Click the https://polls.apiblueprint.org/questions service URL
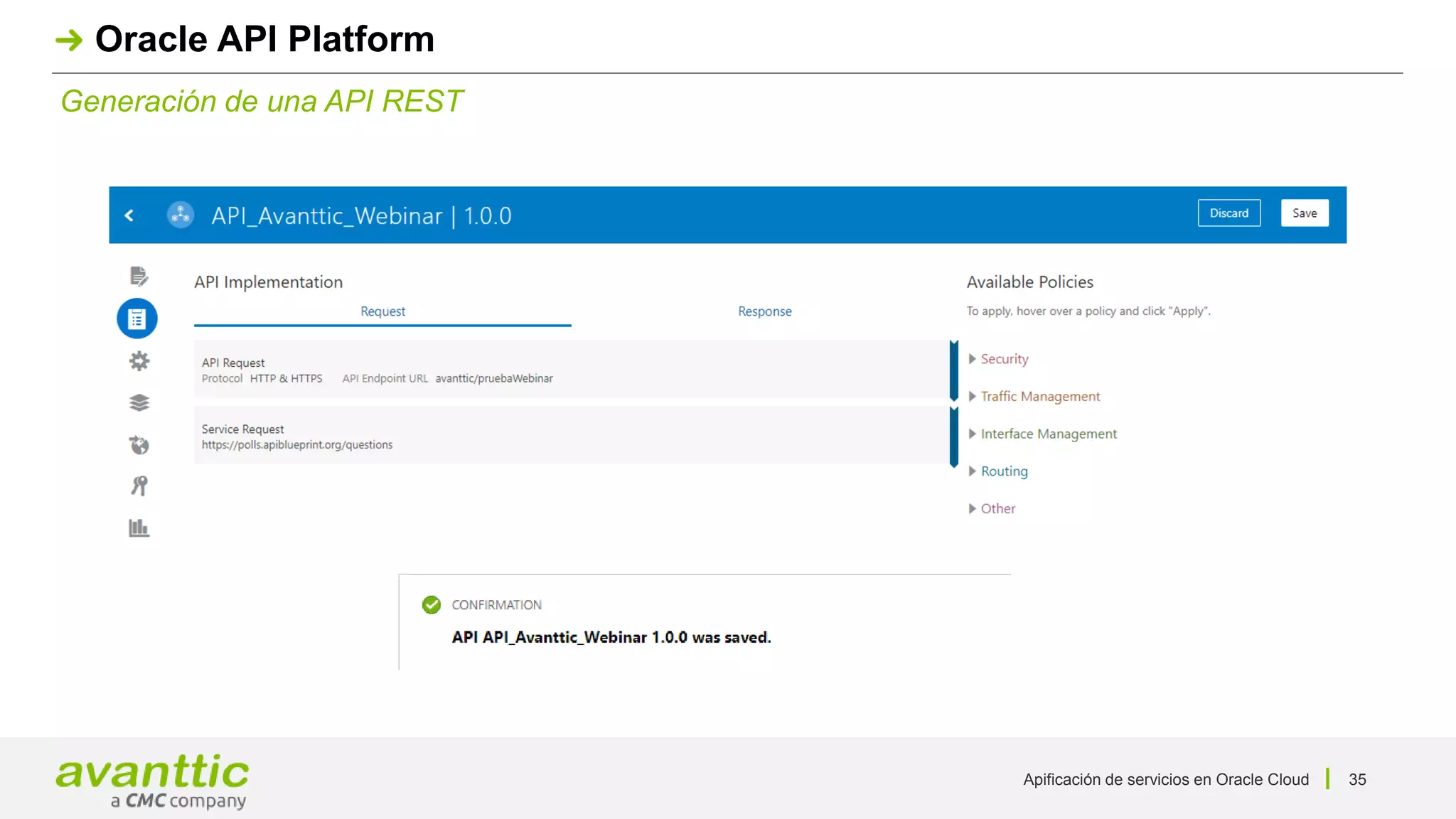 click(x=297, y=445)
